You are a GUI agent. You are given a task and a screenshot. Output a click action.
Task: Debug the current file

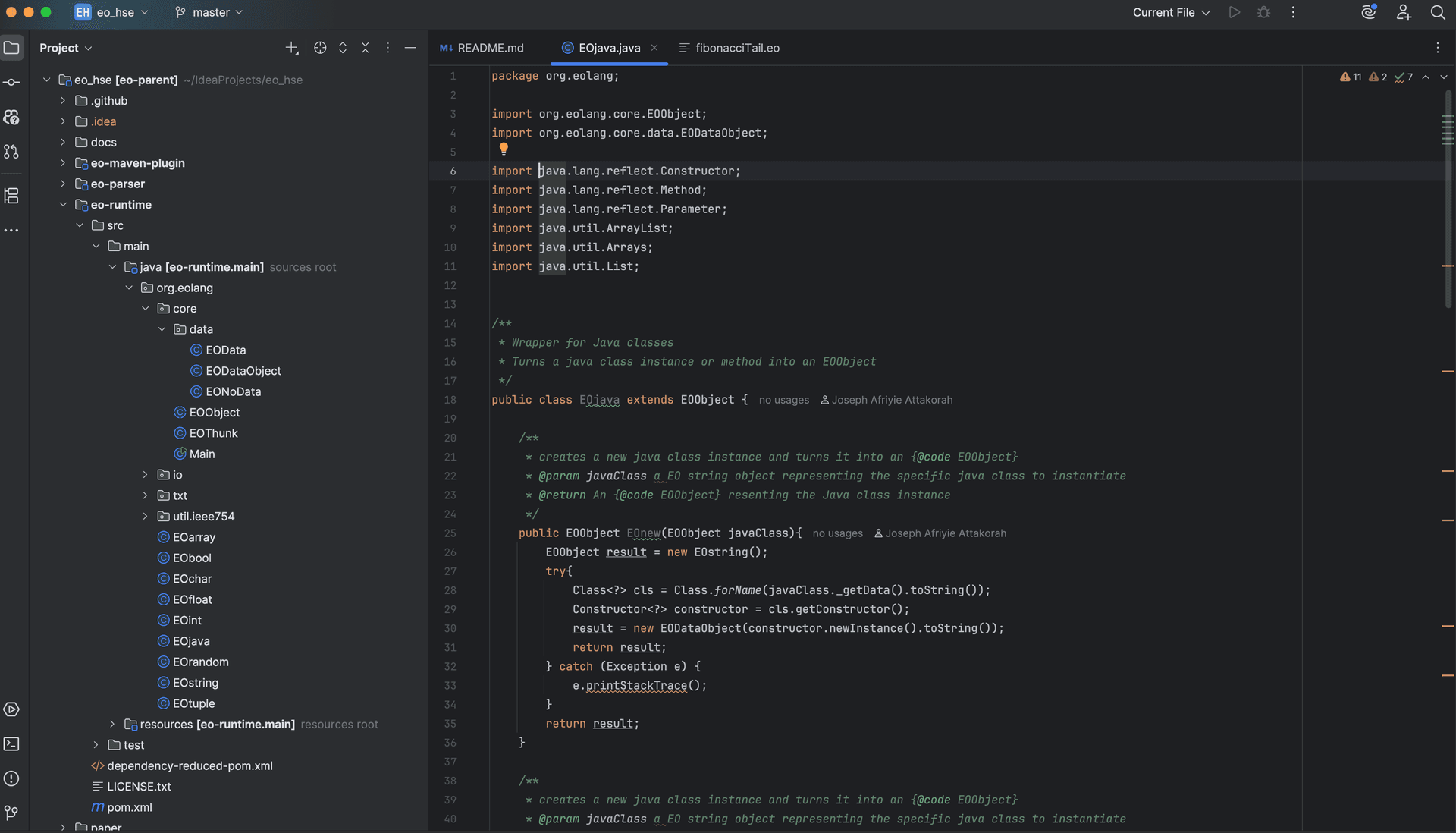tap(1263, 12)
